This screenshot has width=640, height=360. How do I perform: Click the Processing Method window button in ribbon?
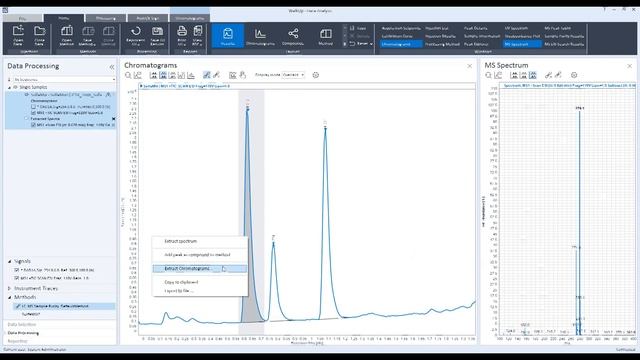click(442, 44)
